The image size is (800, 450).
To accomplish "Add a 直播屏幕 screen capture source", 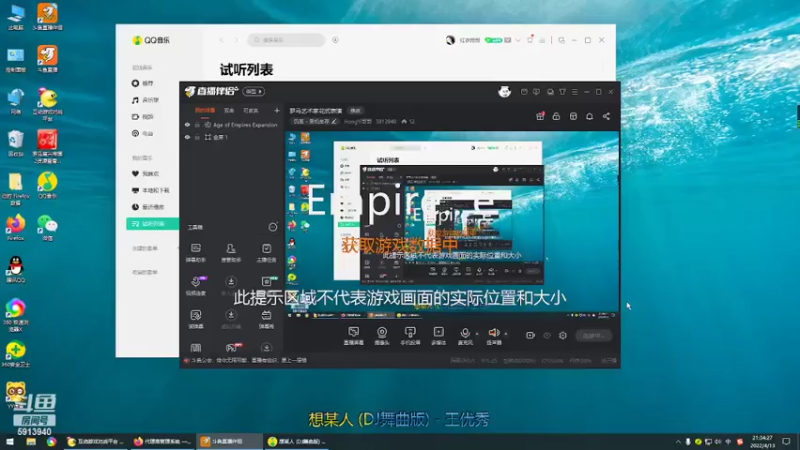I will pos(354,336).
